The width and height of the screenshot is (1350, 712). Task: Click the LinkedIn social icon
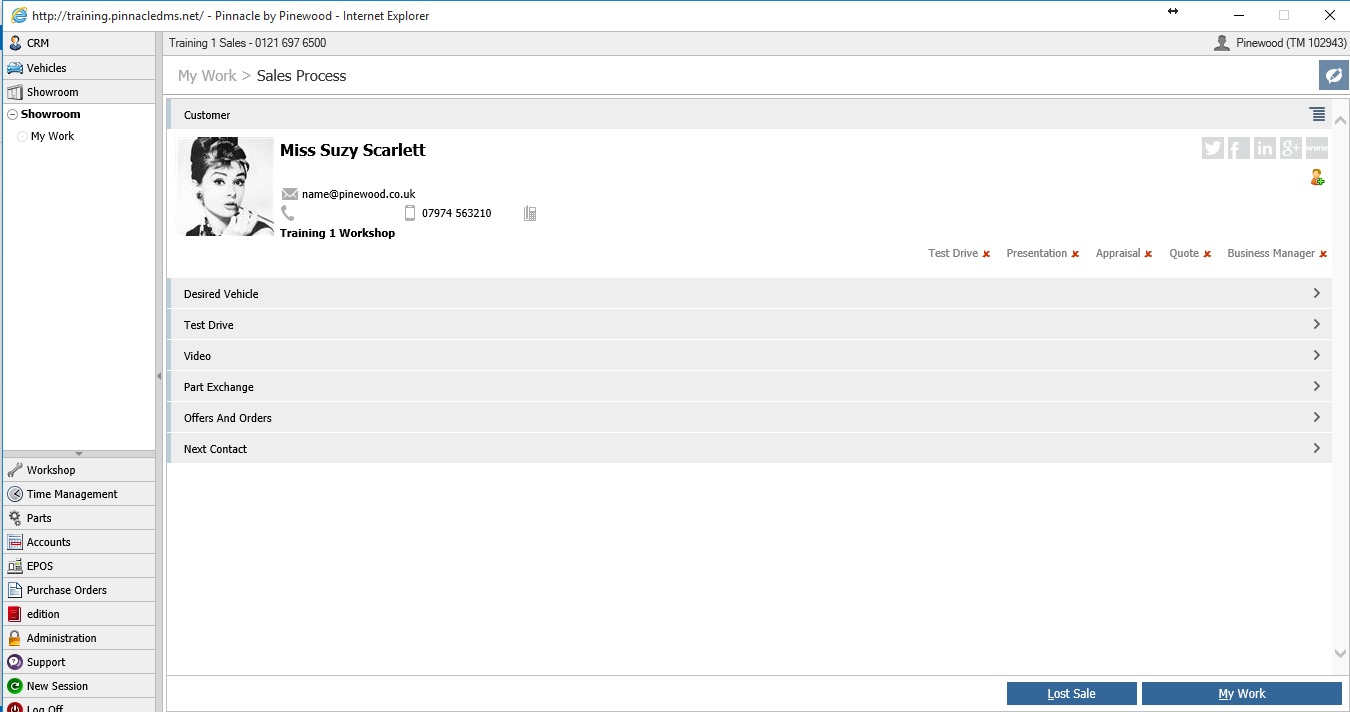(1265, 148)
